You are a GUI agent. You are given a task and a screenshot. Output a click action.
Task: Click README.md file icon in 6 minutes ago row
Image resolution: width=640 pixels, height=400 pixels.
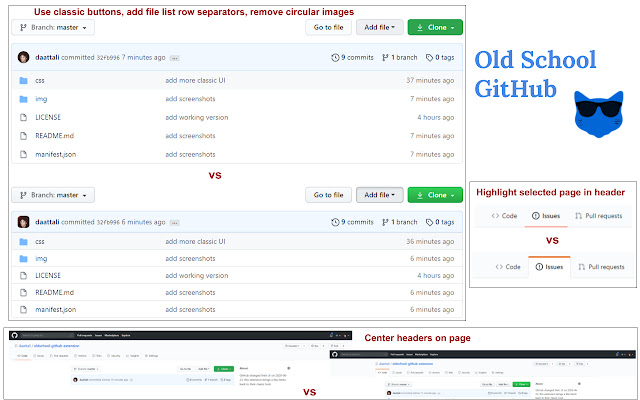coord(23,293)
